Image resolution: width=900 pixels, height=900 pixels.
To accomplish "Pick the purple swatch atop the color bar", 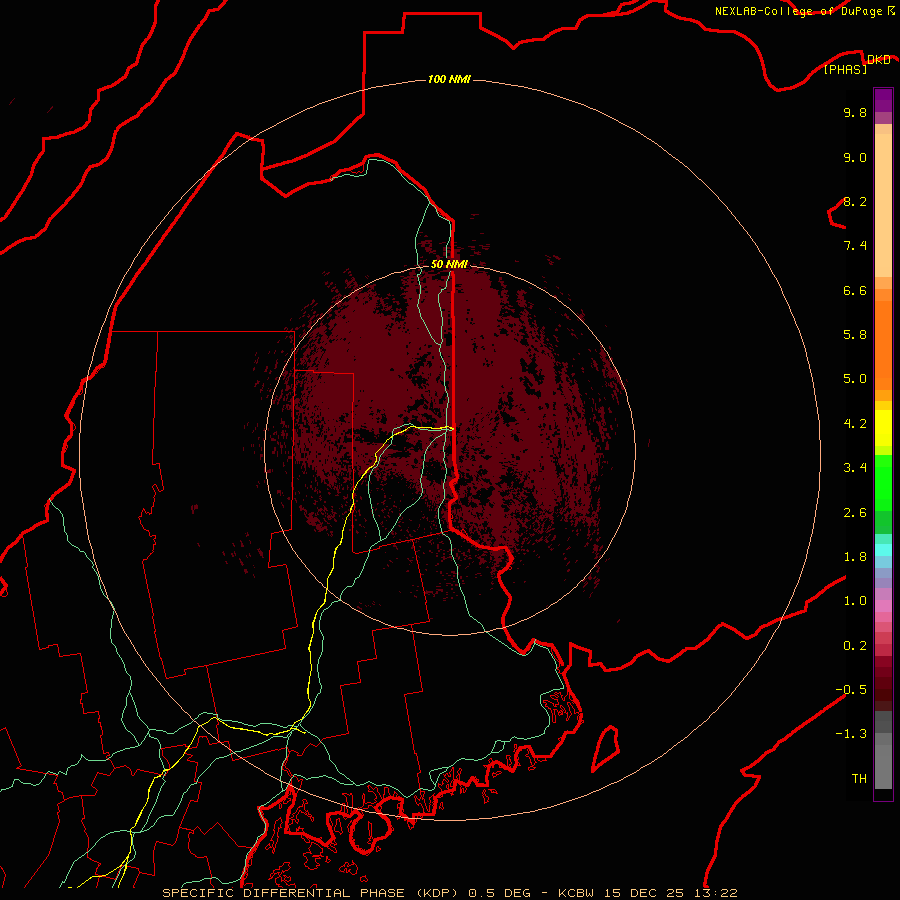I will tap(883, 100).
